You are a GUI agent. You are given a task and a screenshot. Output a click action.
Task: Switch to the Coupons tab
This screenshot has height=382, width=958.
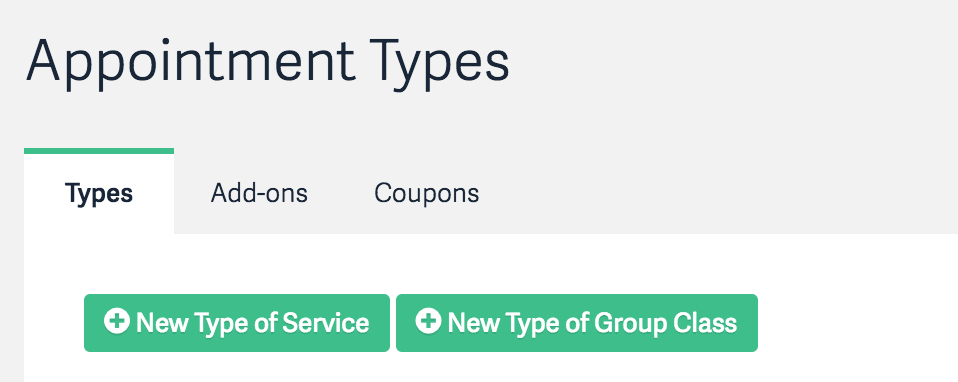[x=426, y=193]
